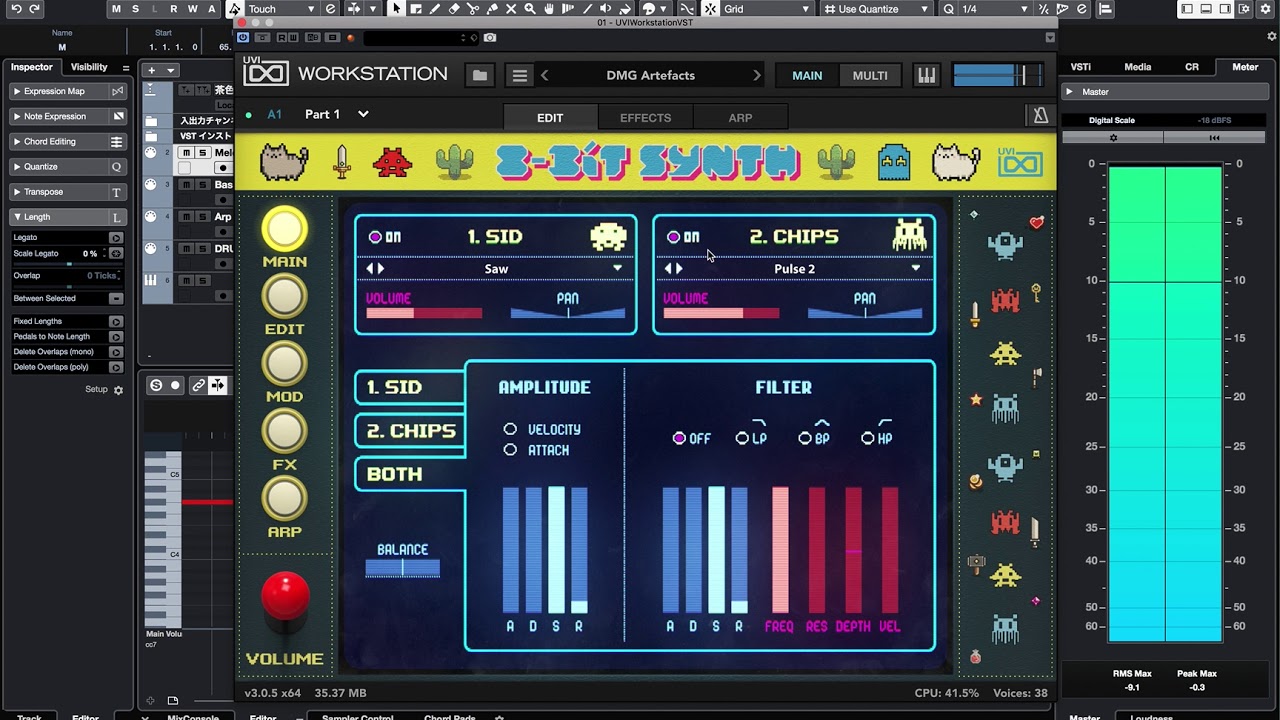This screenshot has height=720, width=1280.
Task: Open the EDIT tab
Action: pyautogui.click(x=550, y=118)
